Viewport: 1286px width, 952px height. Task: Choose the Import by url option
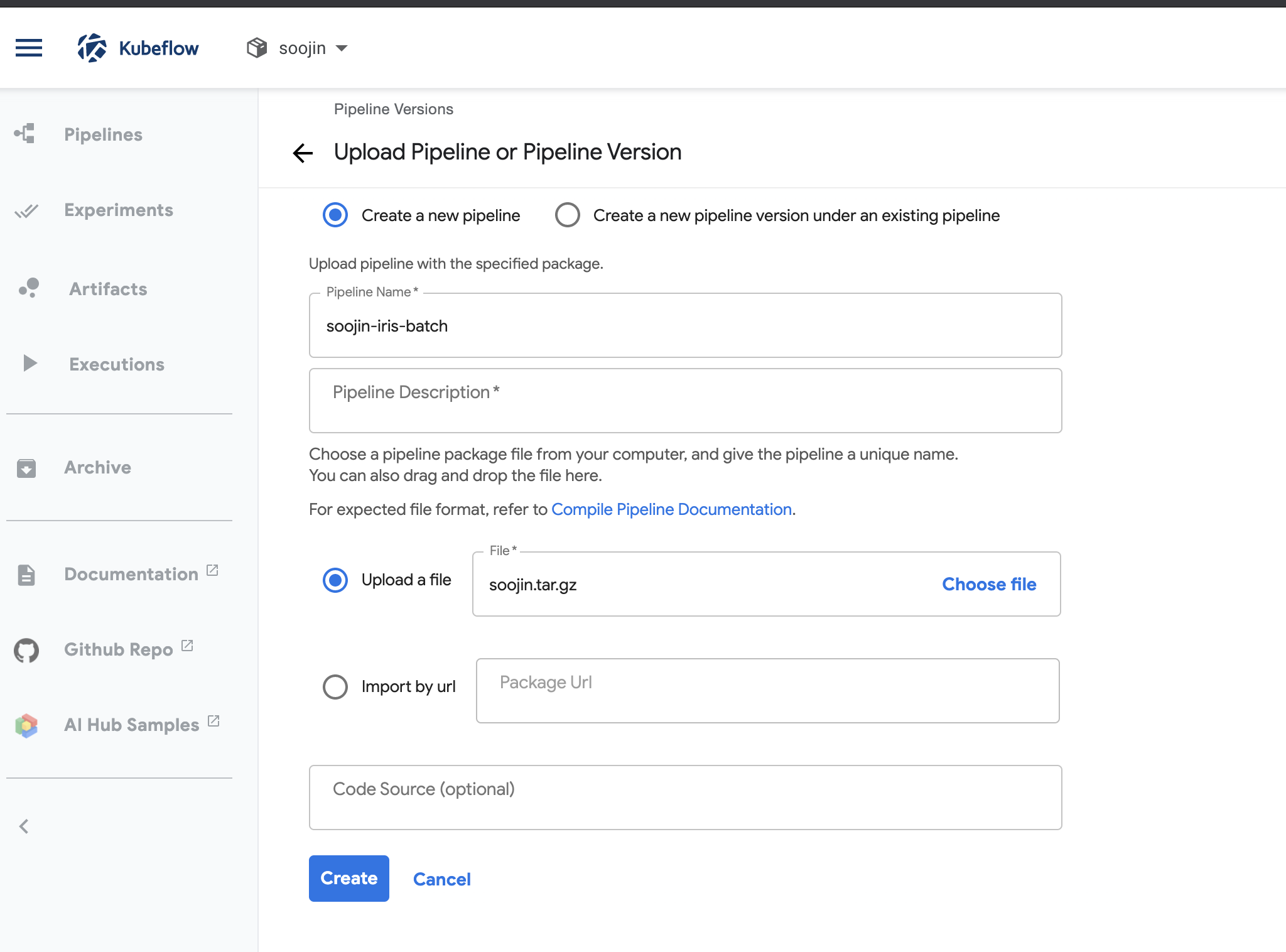[335, 686]
